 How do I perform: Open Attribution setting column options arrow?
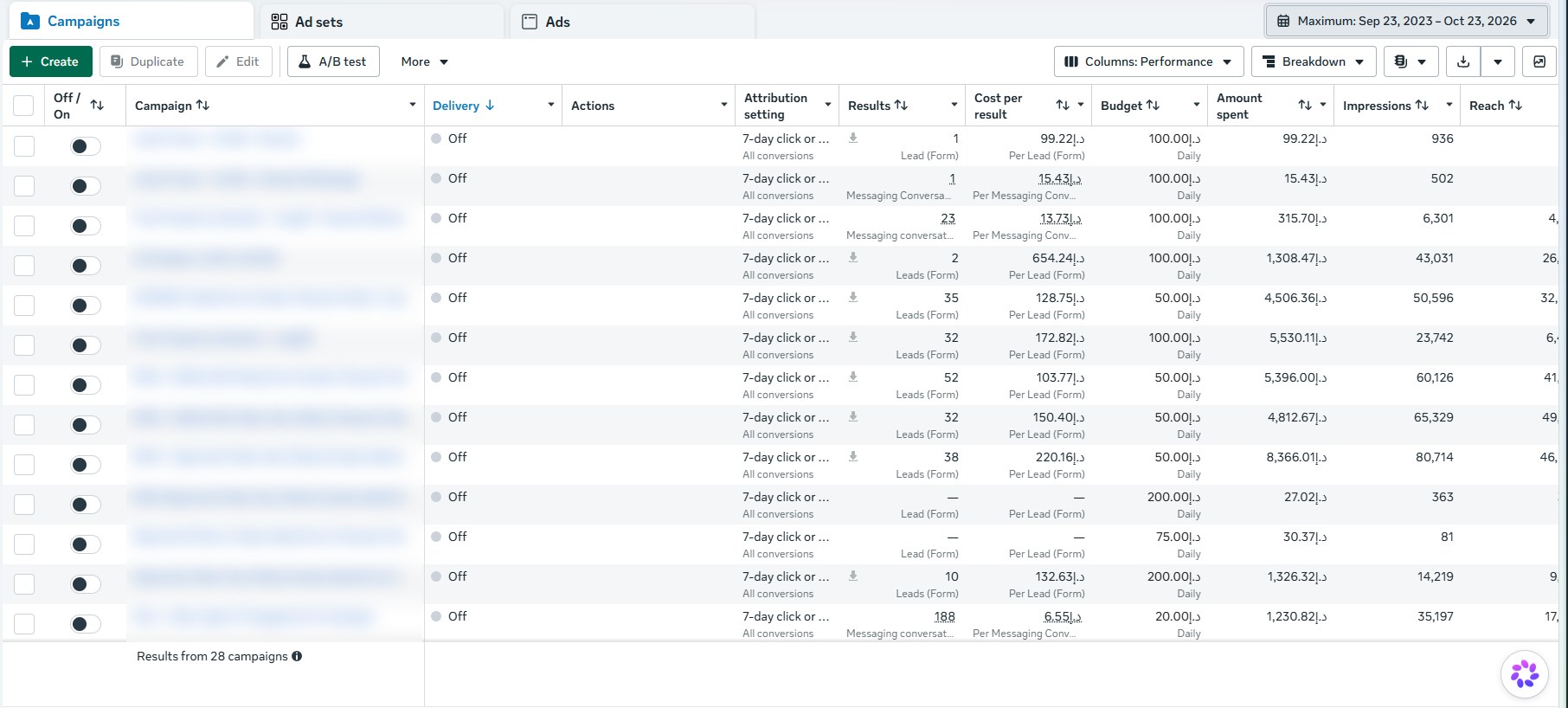coord(827,105)
